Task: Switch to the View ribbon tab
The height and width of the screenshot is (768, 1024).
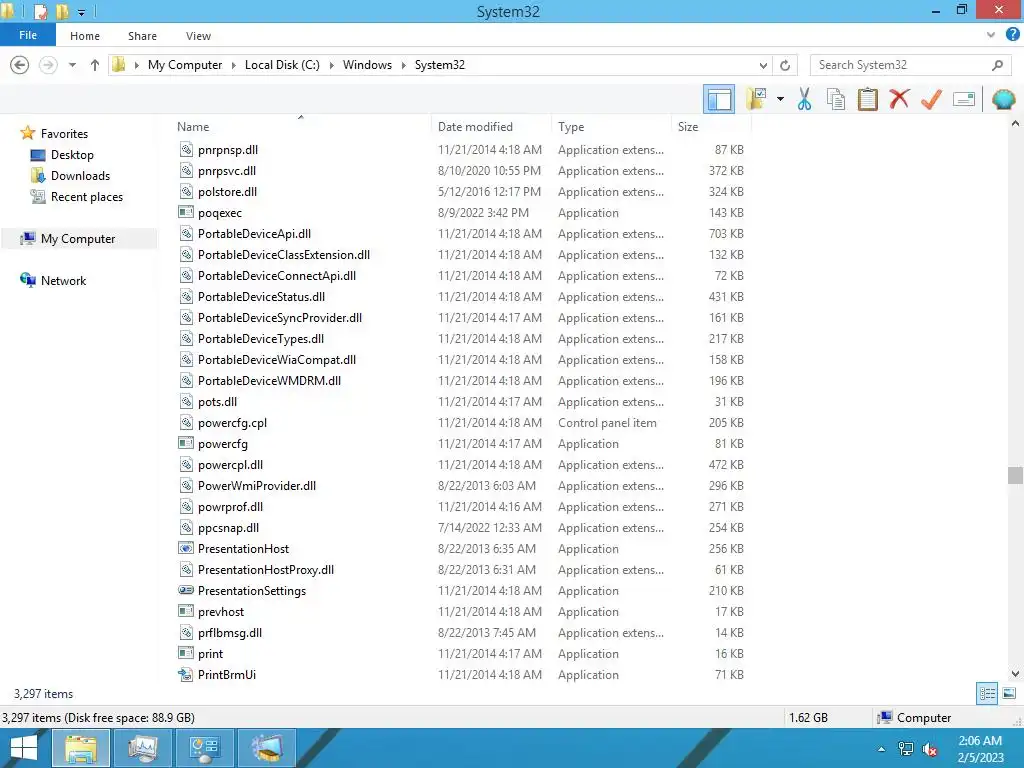Action: click(198, 36)
